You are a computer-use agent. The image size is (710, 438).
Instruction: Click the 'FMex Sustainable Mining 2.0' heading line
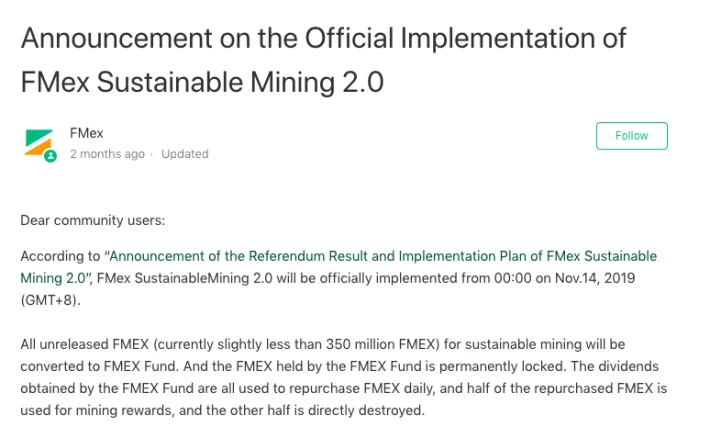tap(202, 82)
